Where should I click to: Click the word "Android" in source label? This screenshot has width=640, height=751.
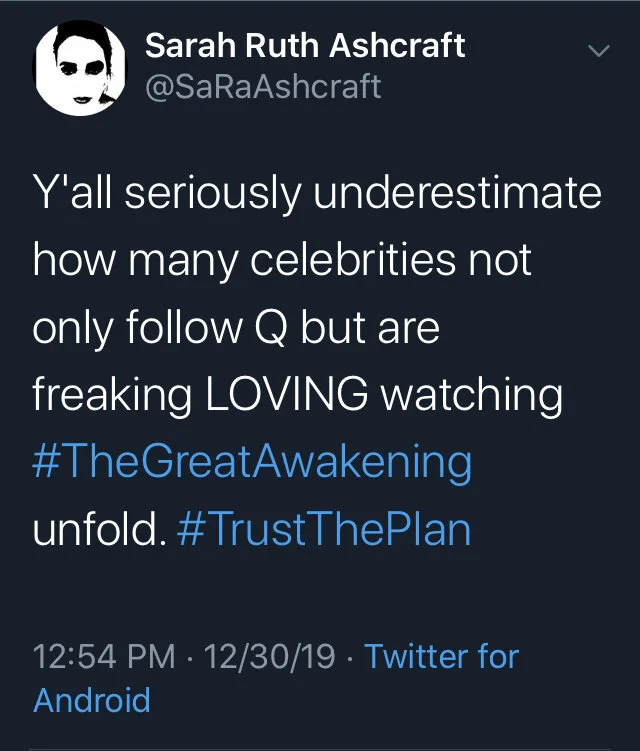pyautogui.click(x=92, y=699)
